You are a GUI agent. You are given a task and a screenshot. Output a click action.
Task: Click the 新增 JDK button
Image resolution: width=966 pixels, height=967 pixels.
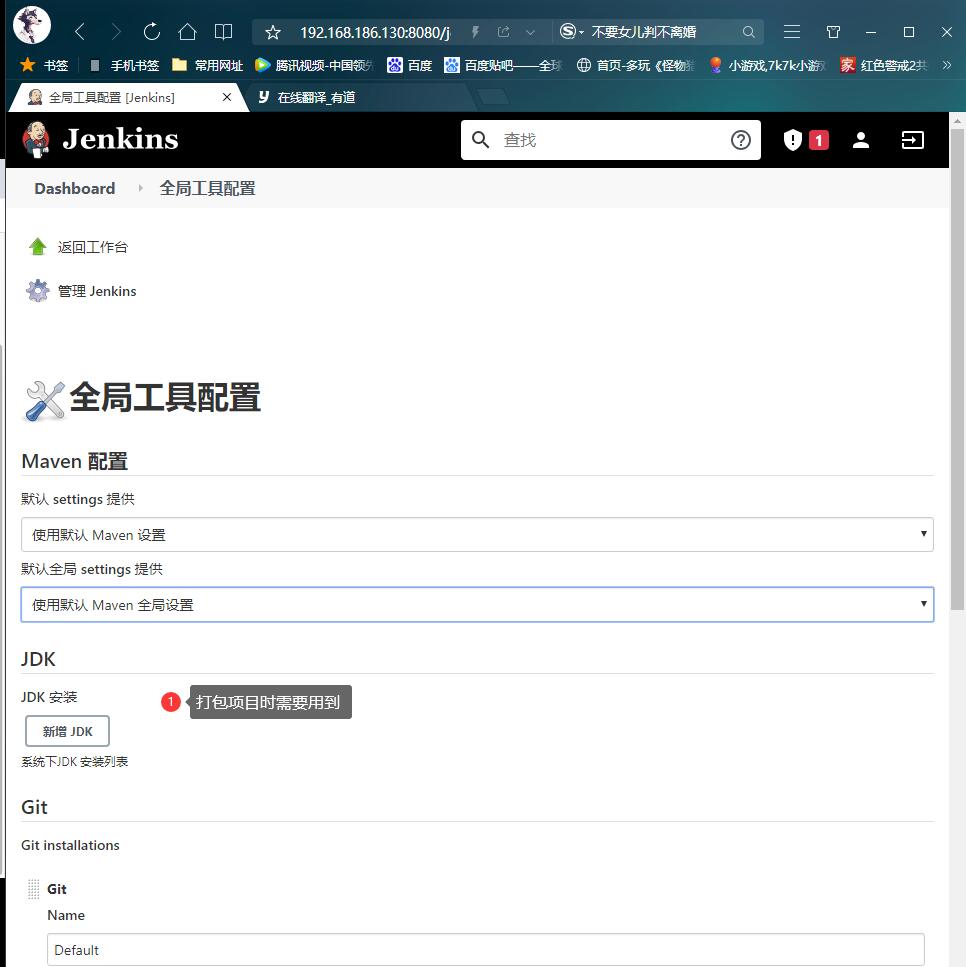pos(67,731)
